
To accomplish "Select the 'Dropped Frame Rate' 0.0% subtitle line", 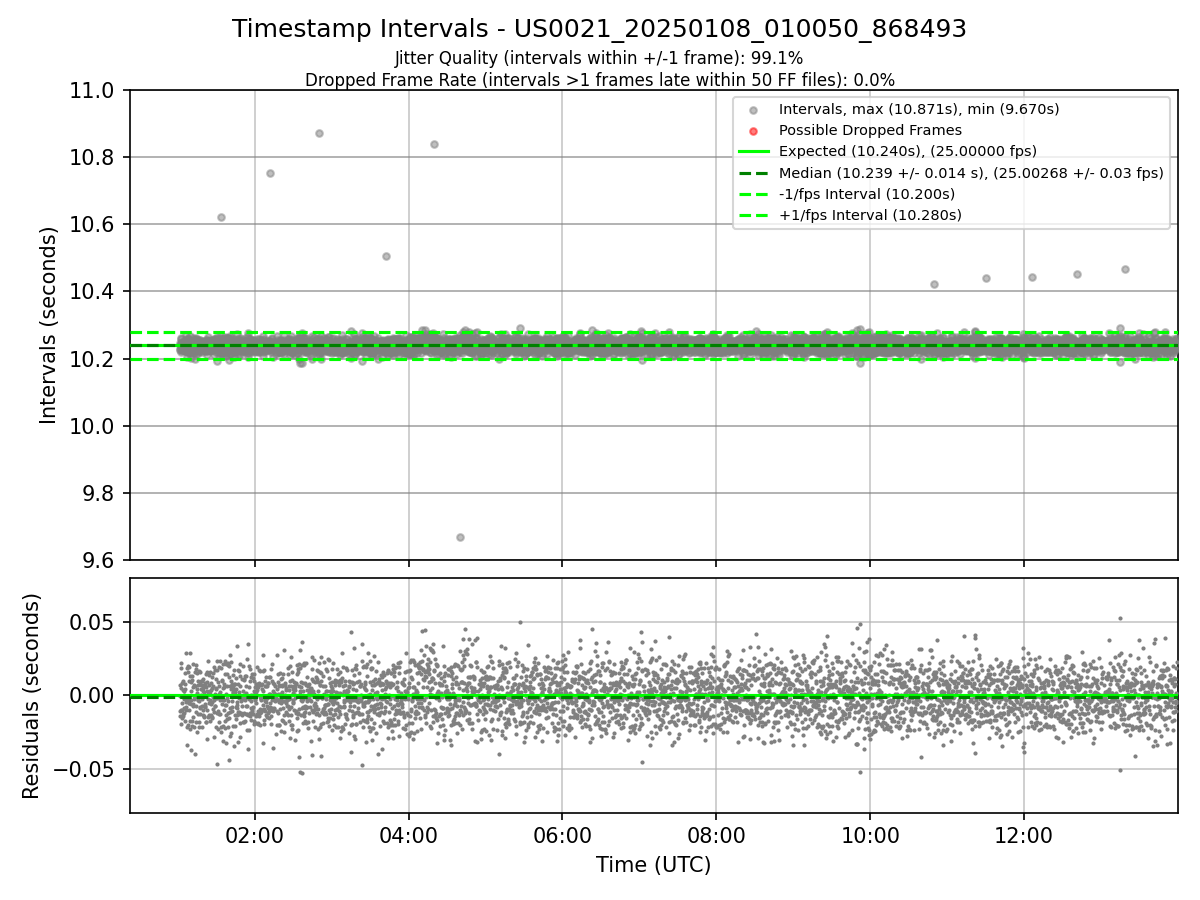I will (599, 80).
